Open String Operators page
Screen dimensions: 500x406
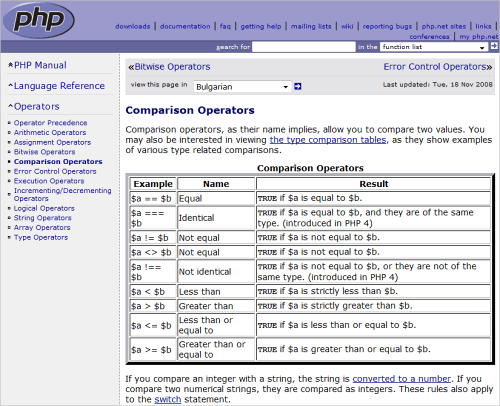(43, 218)
